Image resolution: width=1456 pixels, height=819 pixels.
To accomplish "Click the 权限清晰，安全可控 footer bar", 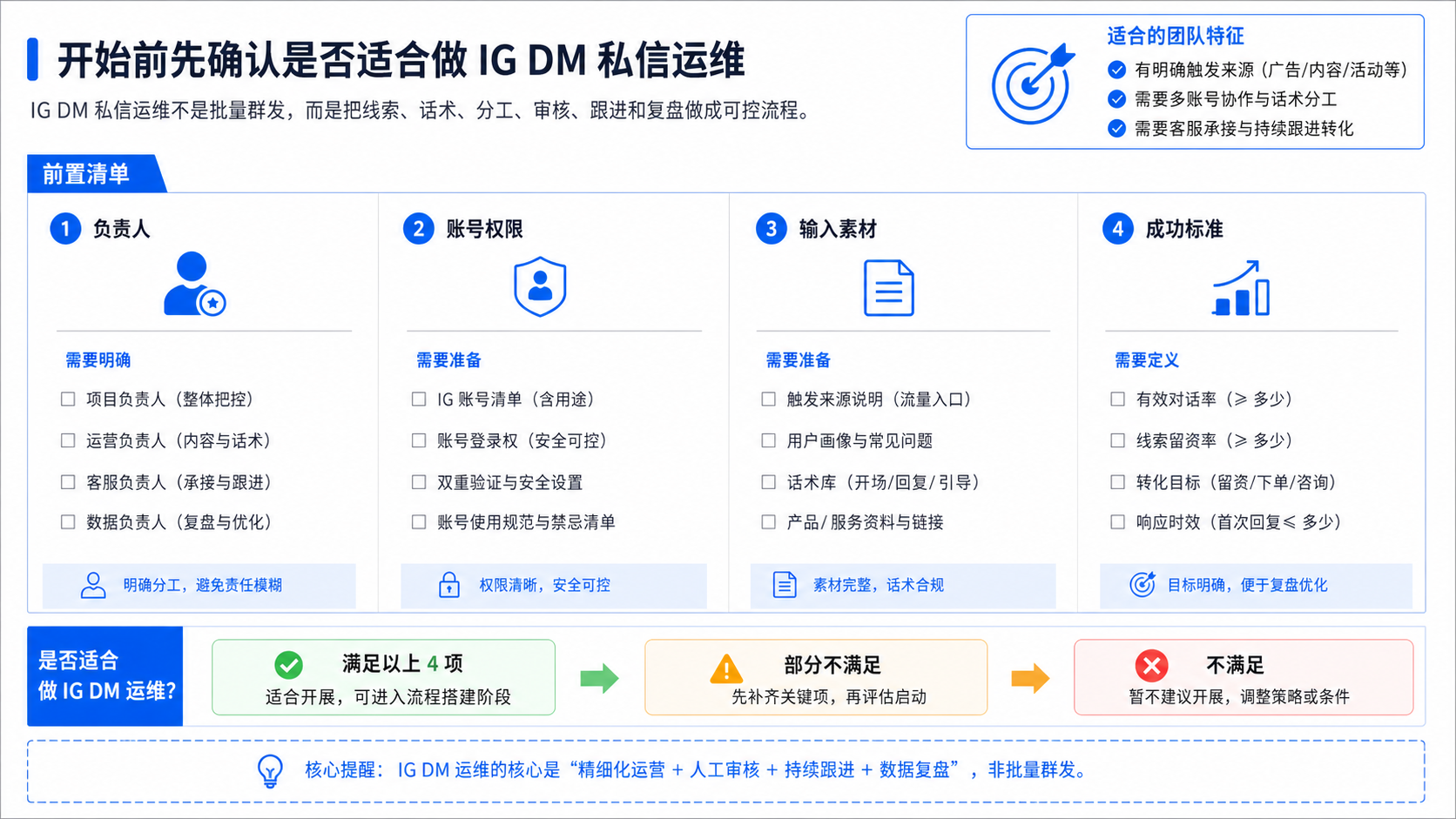I will point(554,586).
